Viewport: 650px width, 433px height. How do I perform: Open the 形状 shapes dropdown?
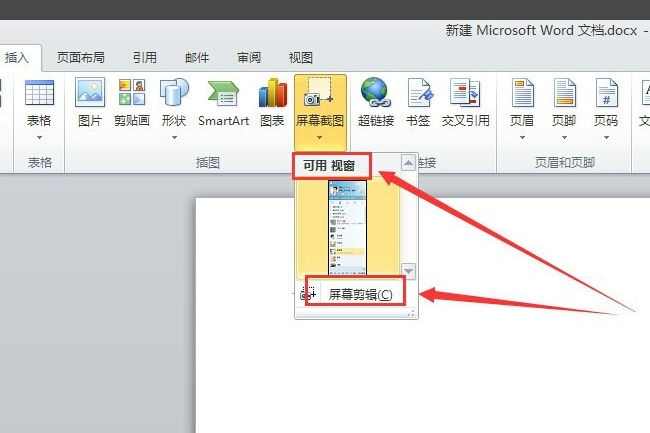pos(174,110)
